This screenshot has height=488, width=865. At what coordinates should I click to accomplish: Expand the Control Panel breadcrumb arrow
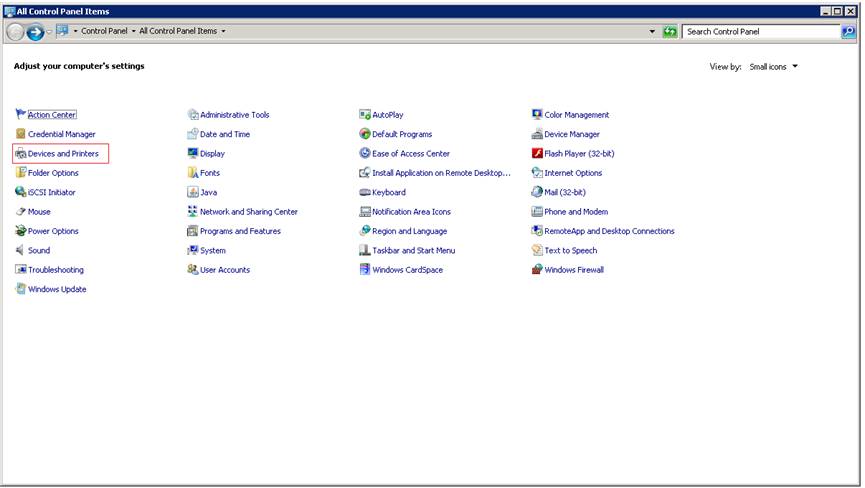pos(134,31)
